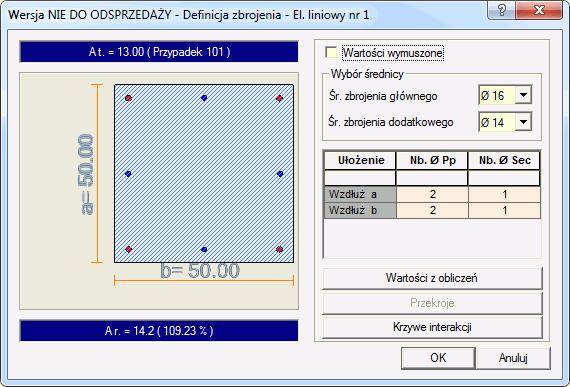Click the Ar. = 14.2 banner
The height and width of the screenshot is (387, 570).
[x=159, y=331]
